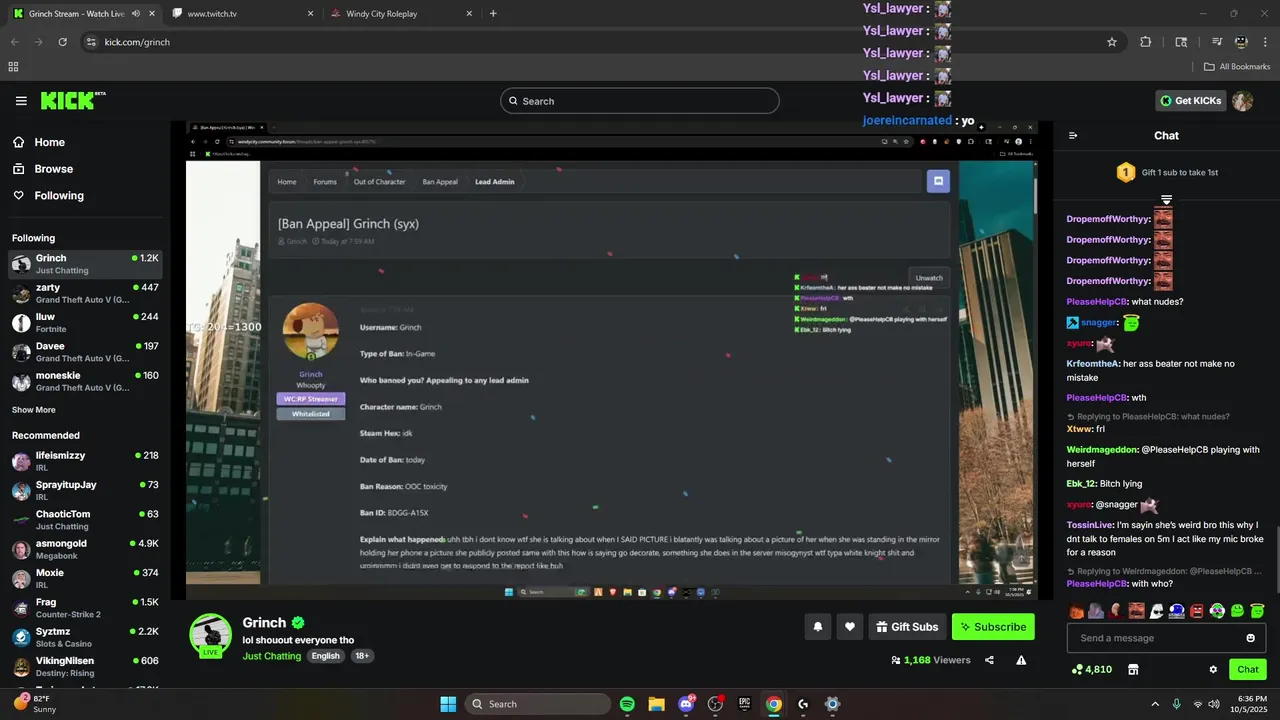Show hidden system tray icons
This screenshot has height=720, width=1280.
[1155, 704]
